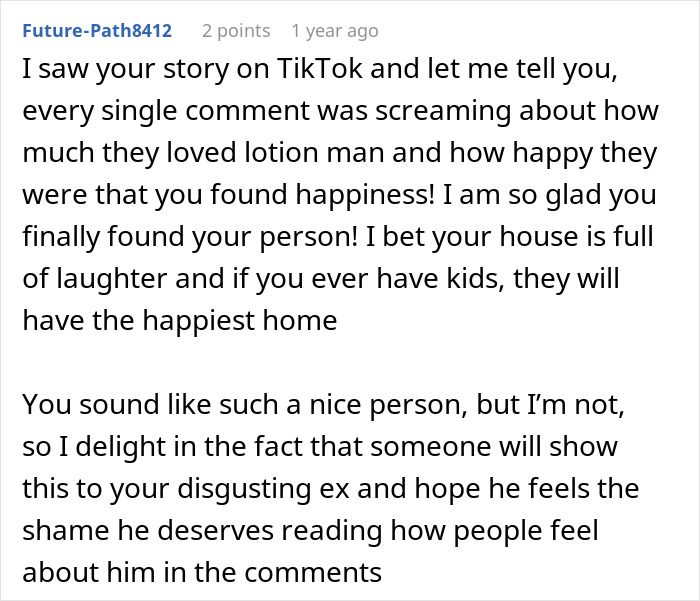Click the word "glad" in the comment

[x=569, y=195]
